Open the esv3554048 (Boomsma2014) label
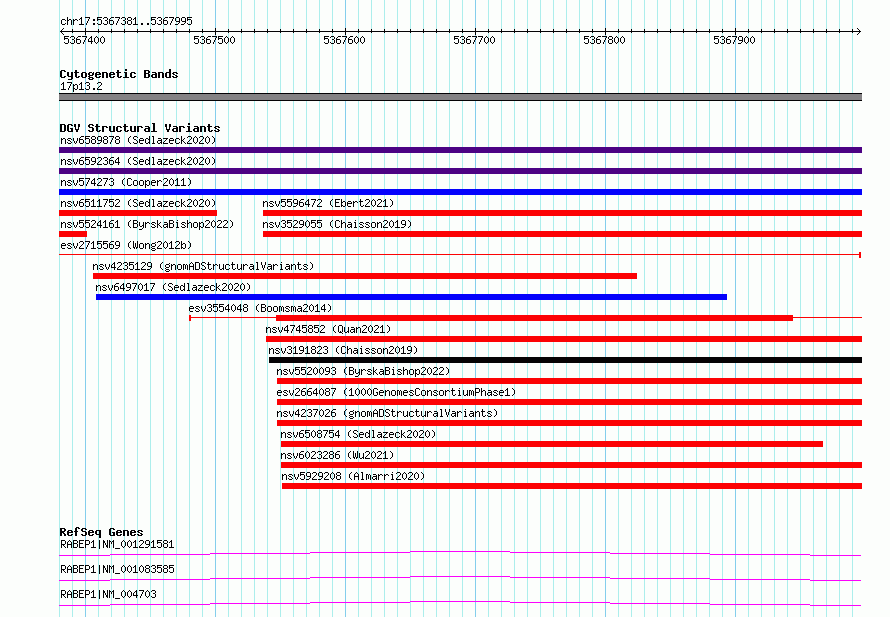This screenshot has width=890, height=617. click(260, 308)
